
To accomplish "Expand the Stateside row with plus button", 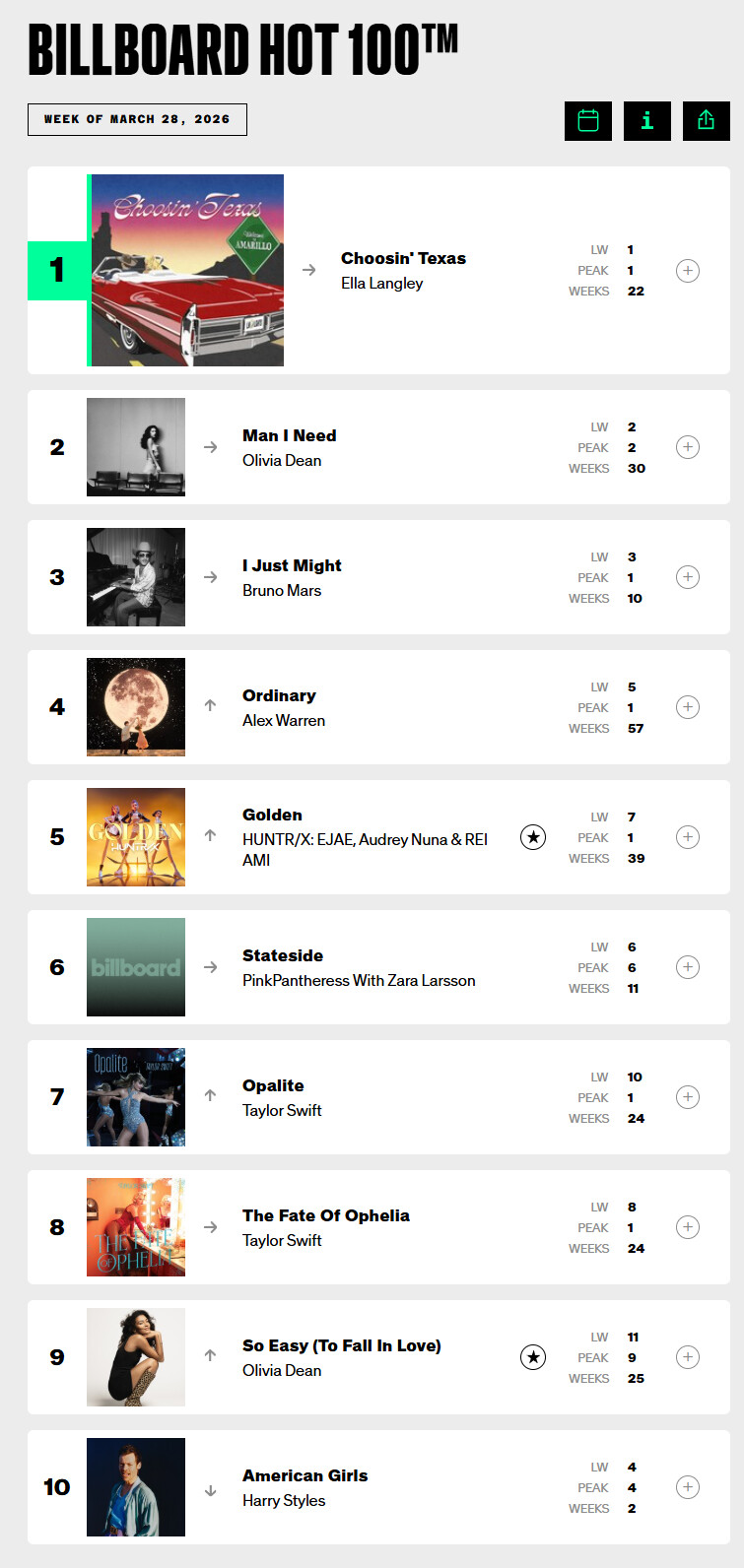I will [688, 967].
